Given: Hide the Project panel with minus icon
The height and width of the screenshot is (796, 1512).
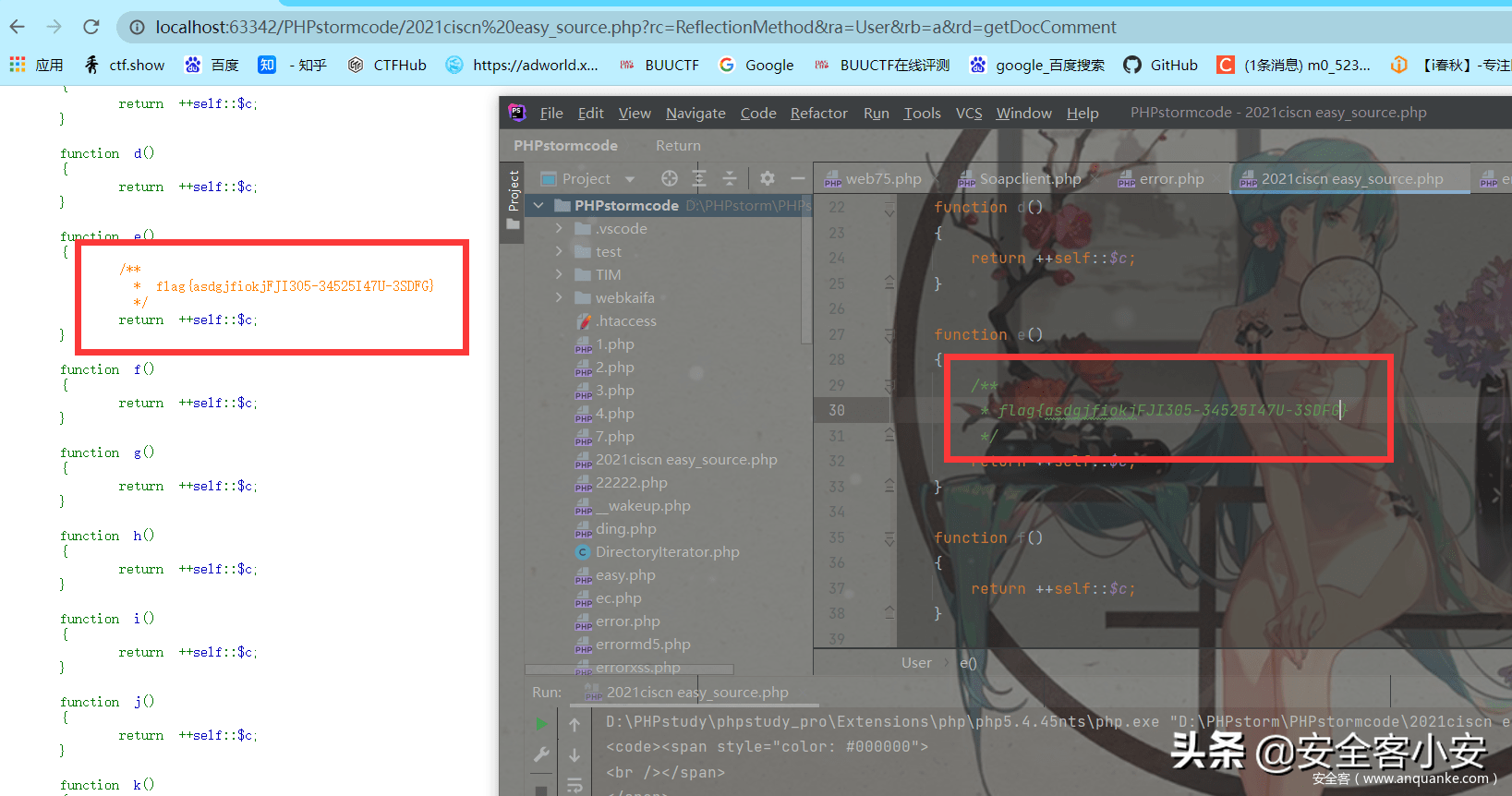Looking at the screenshot, I should click(x=798, y=178).
